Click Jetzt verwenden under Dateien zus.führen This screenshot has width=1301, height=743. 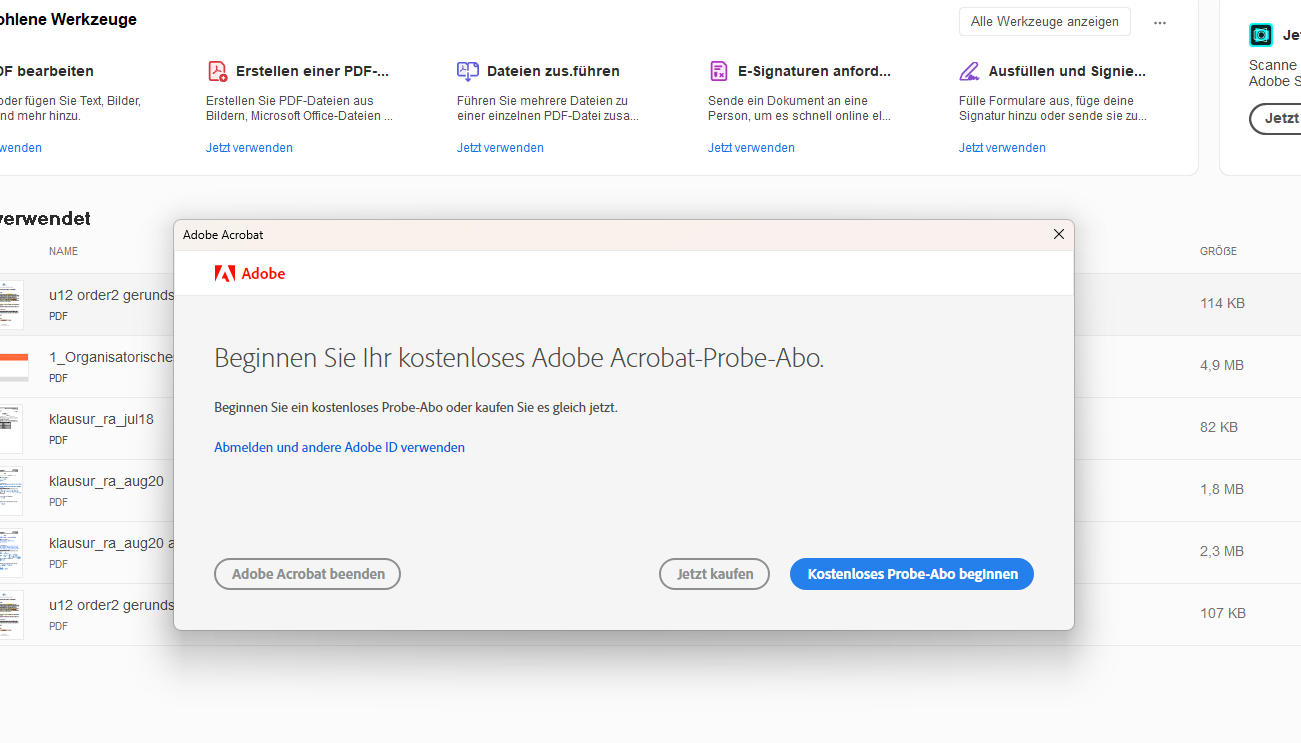[x=500, y=148]
